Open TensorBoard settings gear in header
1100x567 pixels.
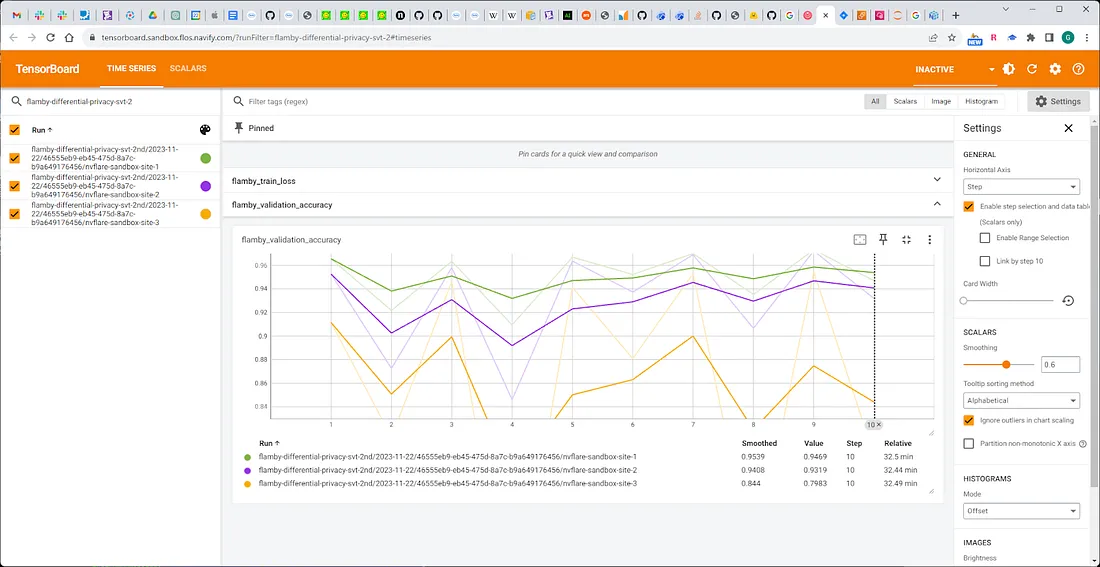tap(1055, 69)
